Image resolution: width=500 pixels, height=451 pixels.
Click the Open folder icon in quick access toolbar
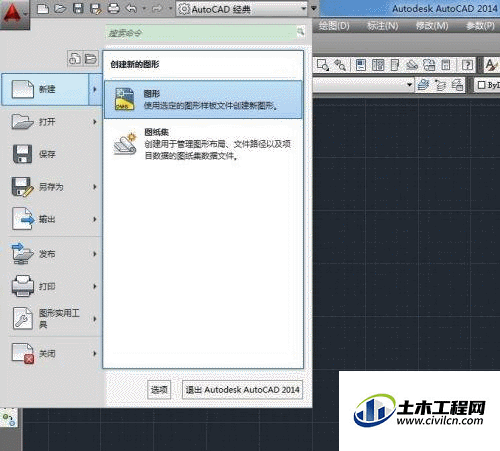tap(60, 9)
